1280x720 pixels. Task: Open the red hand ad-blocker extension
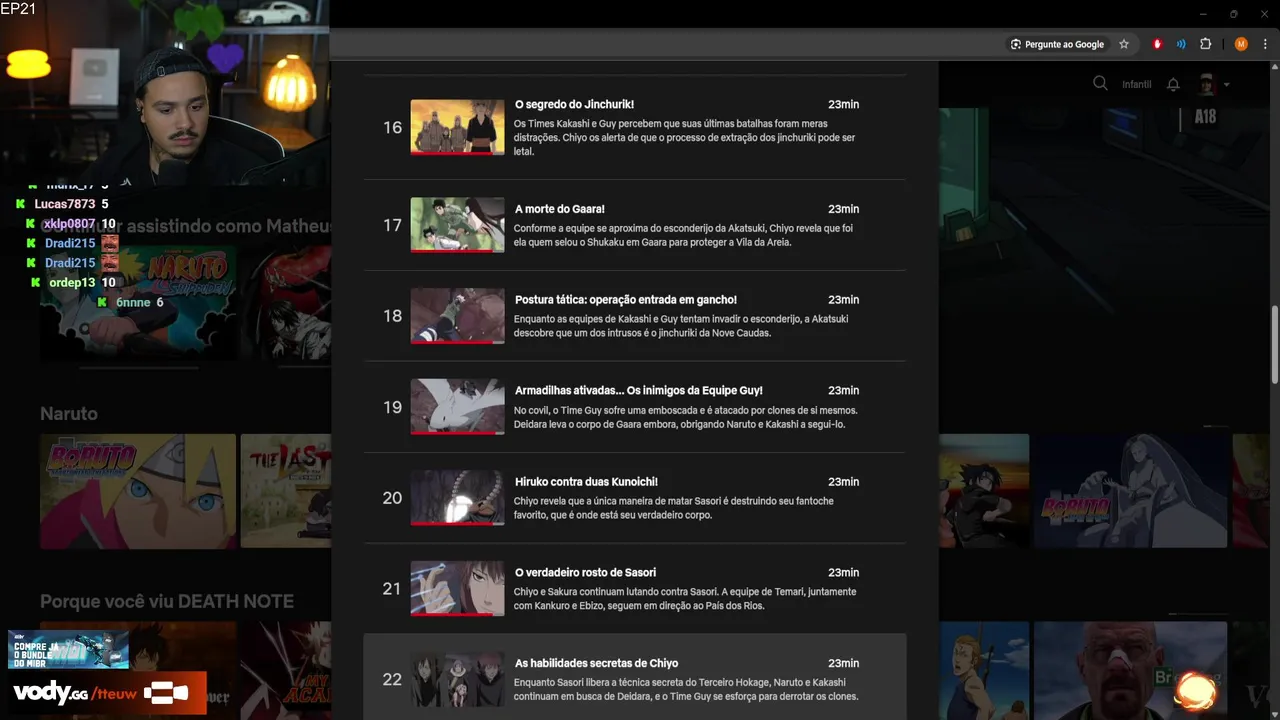coord(1158,44)
